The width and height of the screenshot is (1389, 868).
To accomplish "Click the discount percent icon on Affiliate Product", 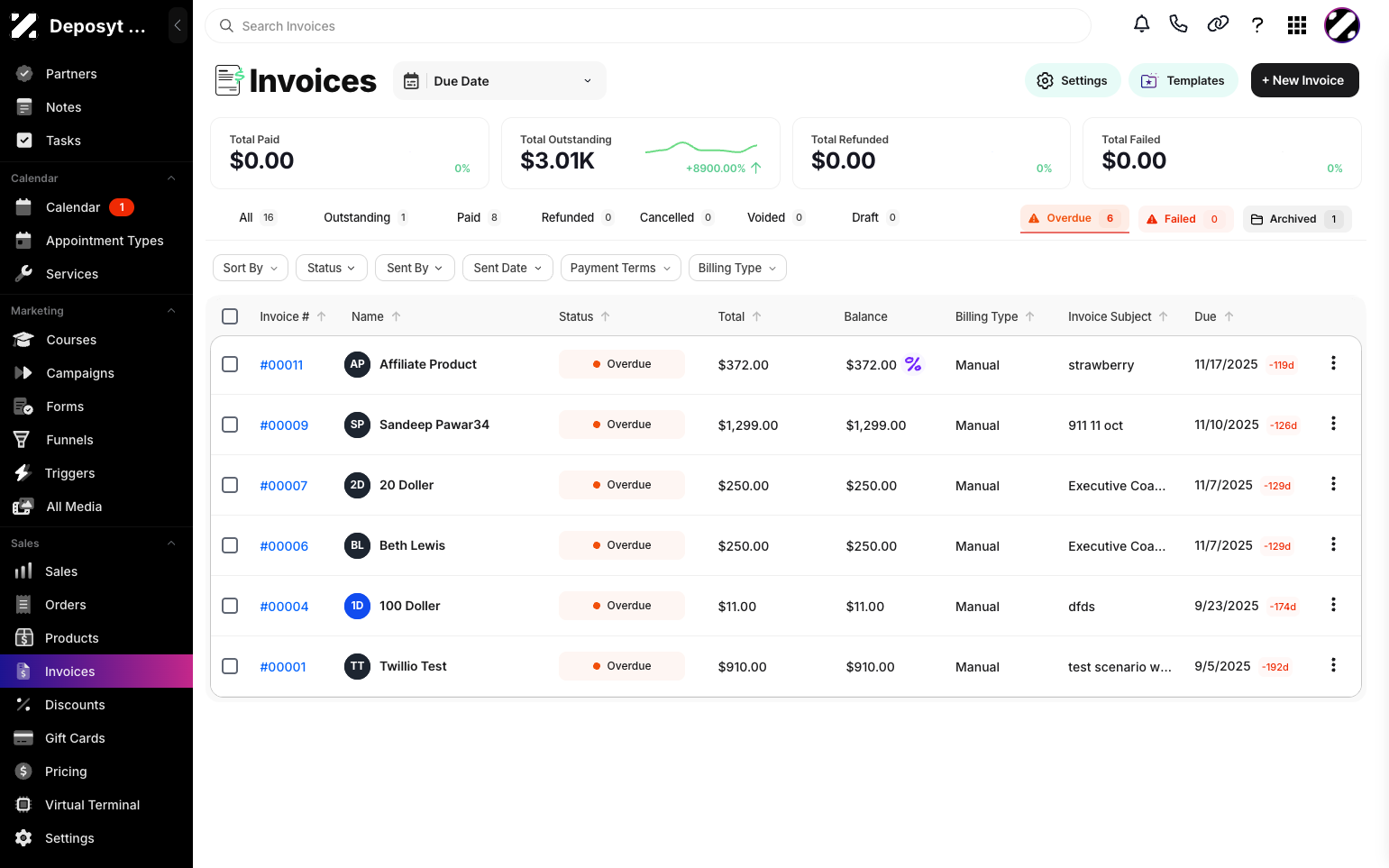I will [x=913, y=364].
